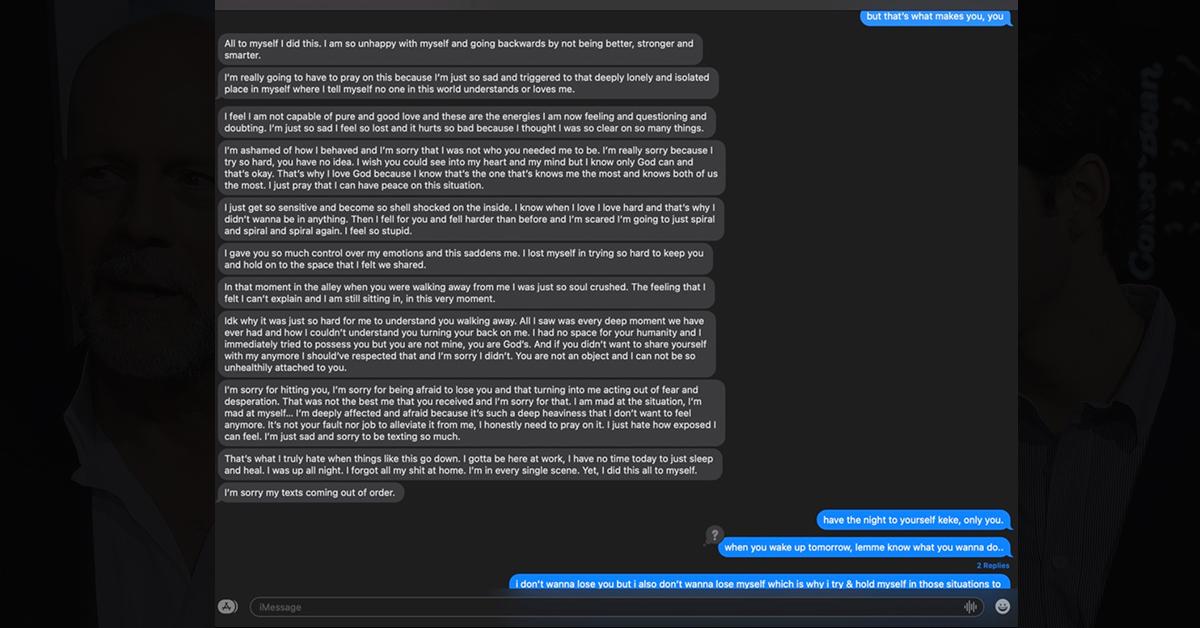Image resolution: width=1200 pixels, height=628 pixels.
Task: Open the iMessage apps (App Store) button
Action: point(227,606)
